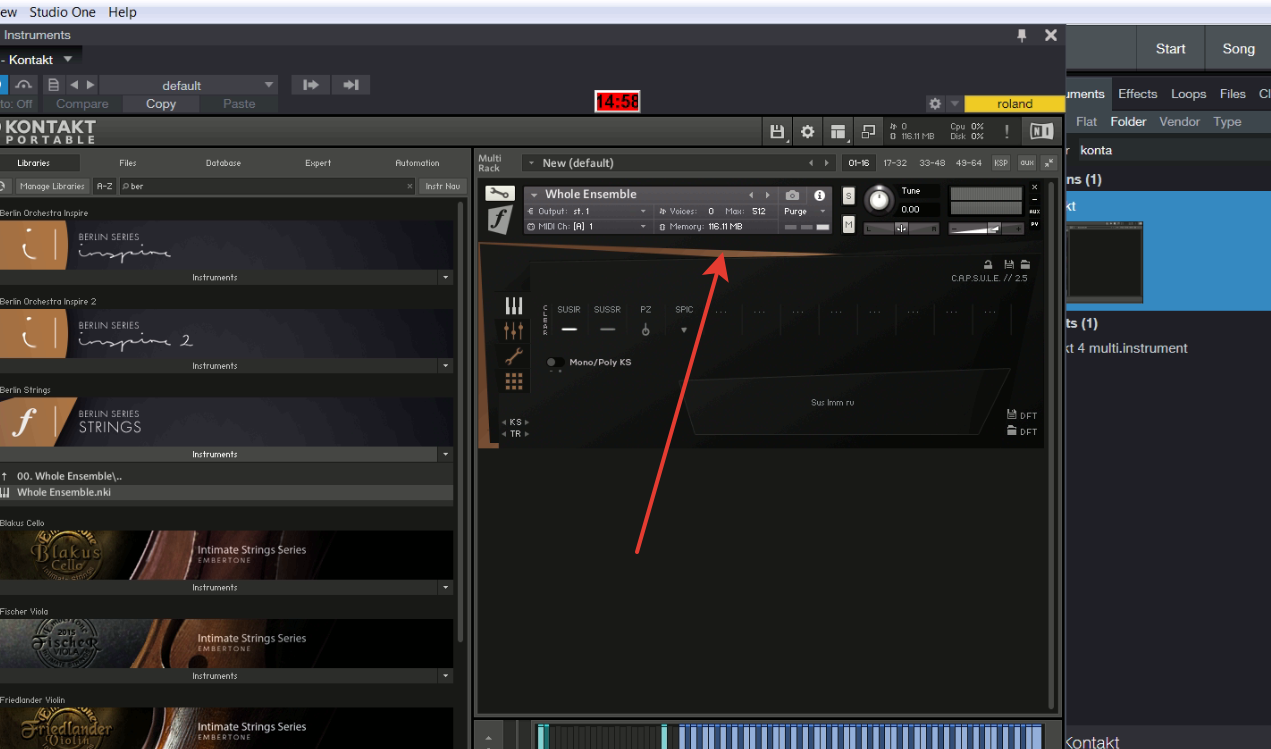Toggle the KSP script button
This screenshot has height=749, width=1271.
tap(1001, 163)
